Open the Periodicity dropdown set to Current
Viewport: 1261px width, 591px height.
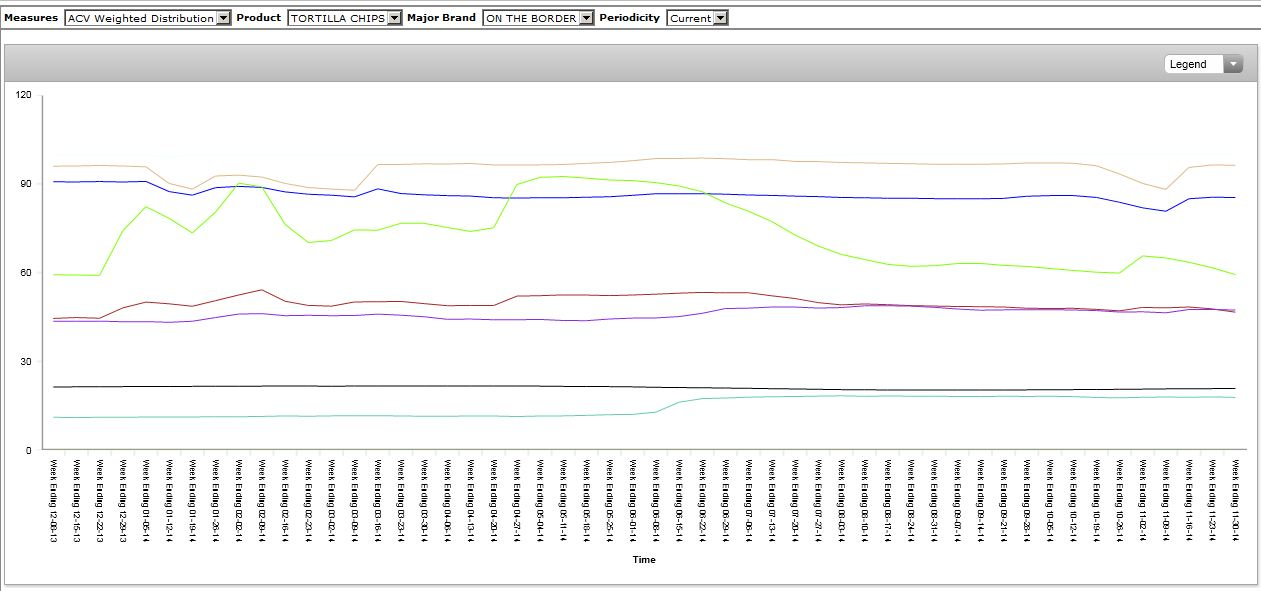pyautogui.click(x=697, y=18)
